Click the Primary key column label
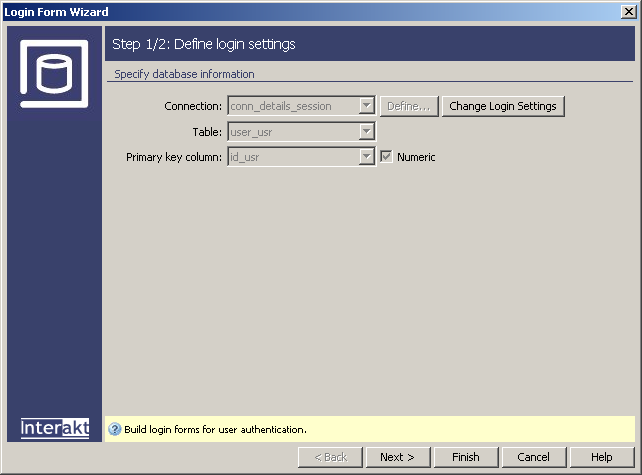The width and height of the screenshot is (642, 475). 174,157
